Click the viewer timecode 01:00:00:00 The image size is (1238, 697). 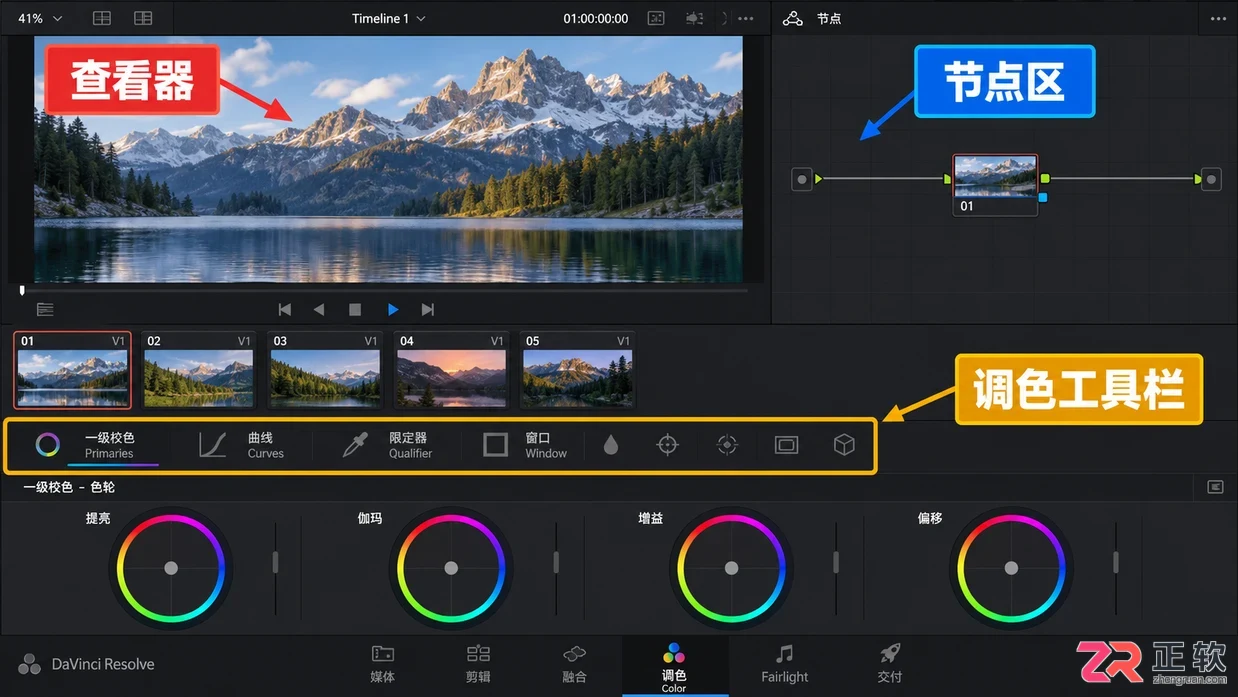click(x=596, y=18)
